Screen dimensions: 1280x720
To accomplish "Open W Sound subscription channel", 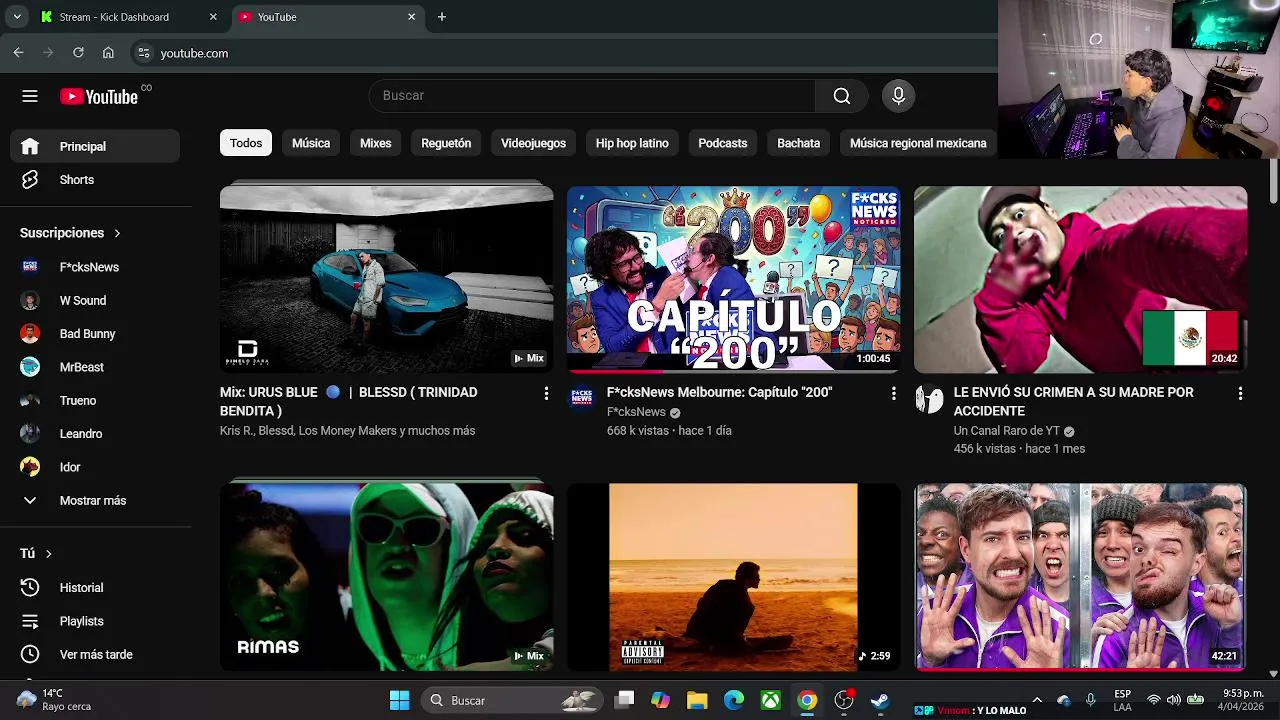I will coord(95,300).
